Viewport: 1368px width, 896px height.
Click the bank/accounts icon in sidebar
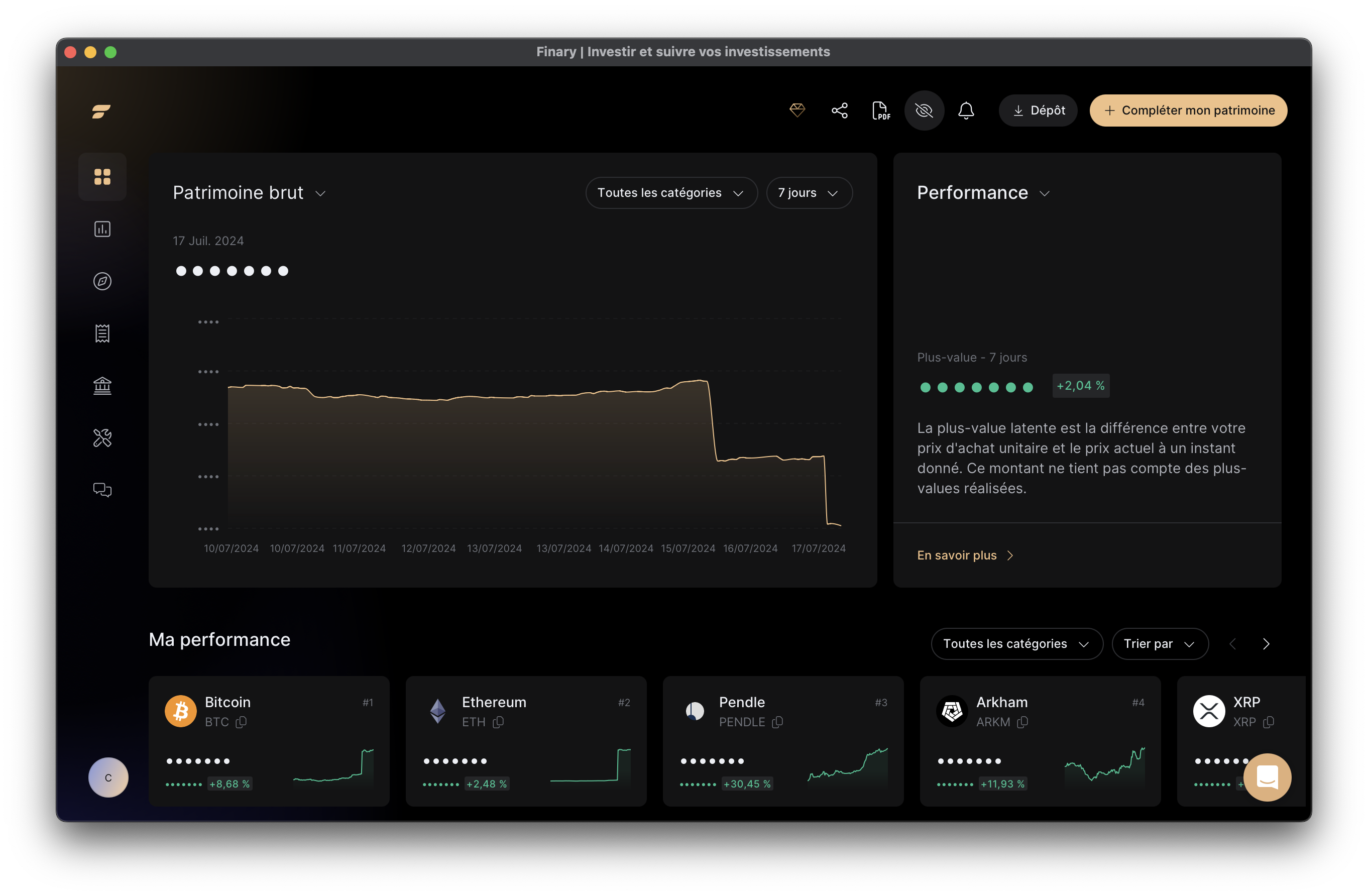pos(101,385)
